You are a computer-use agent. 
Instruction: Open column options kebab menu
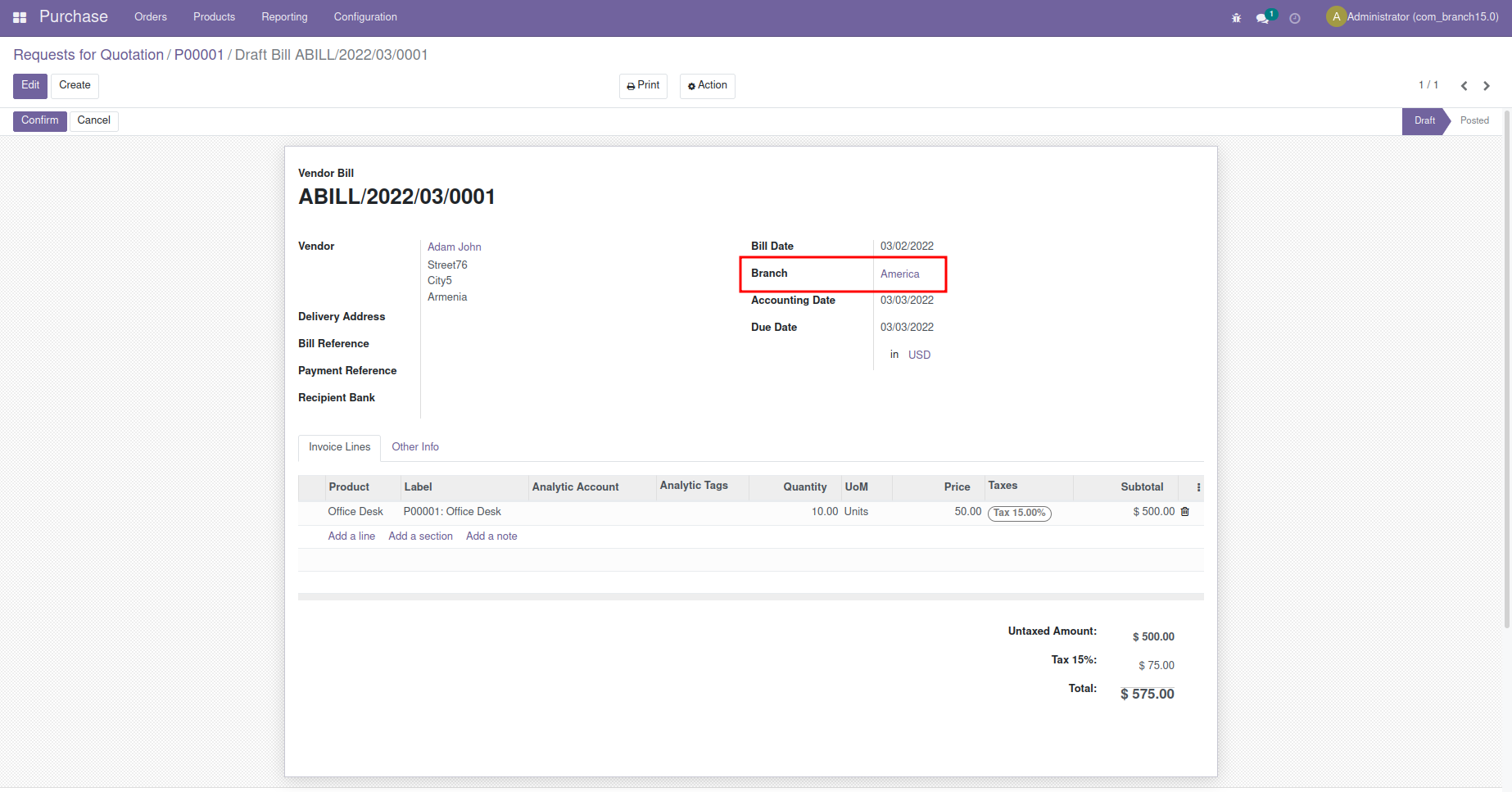(1198, 487)
